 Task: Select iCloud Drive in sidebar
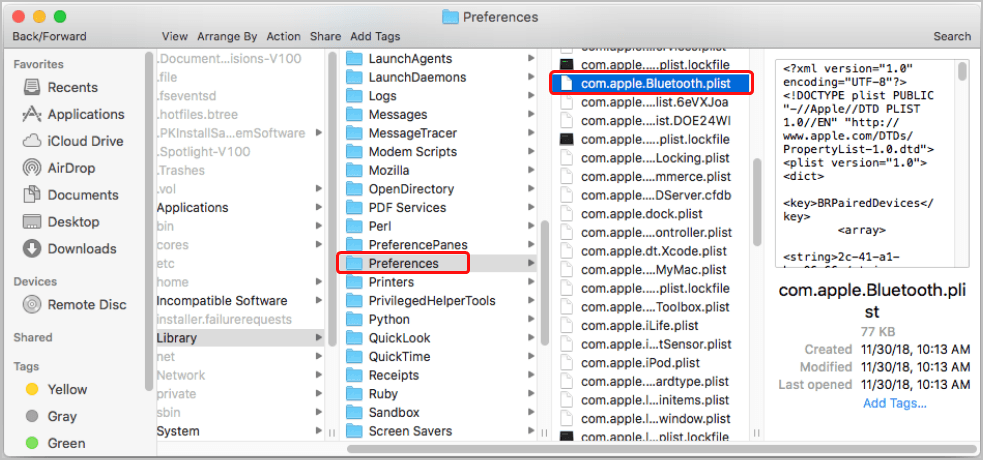[x=73, y=141]
